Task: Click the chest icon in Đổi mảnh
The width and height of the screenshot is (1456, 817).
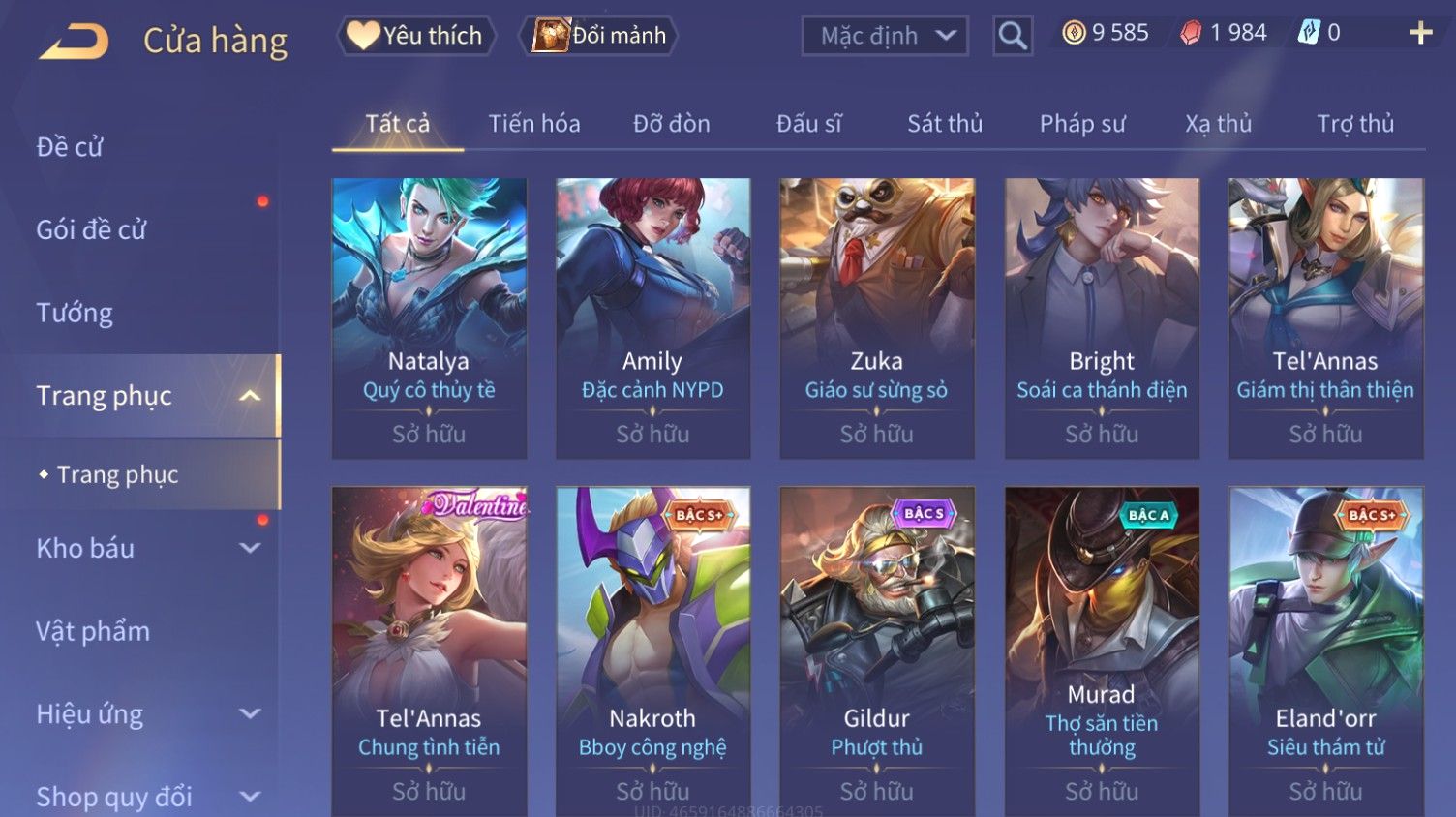Action: (x=551, y=36)
